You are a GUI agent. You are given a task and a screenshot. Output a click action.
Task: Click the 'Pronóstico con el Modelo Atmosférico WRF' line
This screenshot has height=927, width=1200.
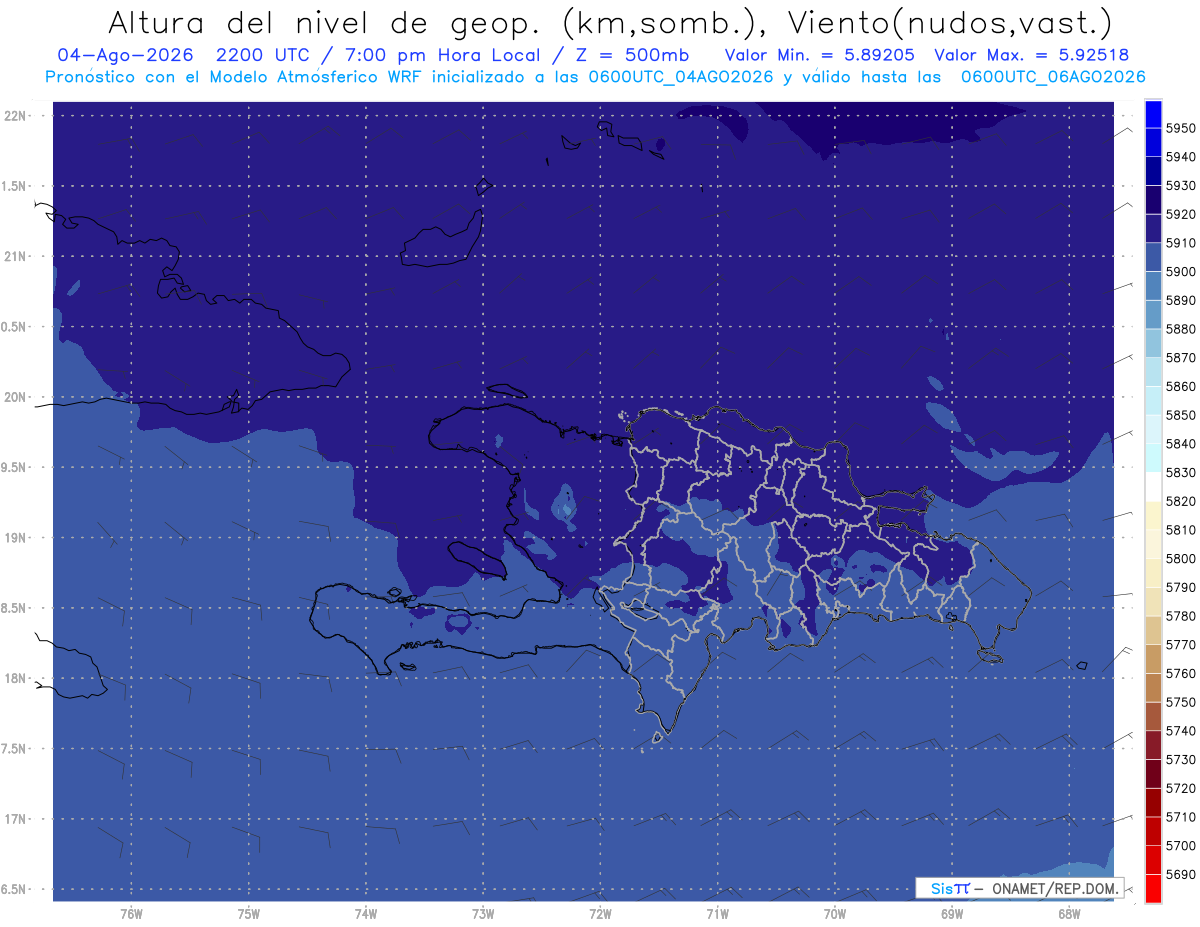pos(233,77)
